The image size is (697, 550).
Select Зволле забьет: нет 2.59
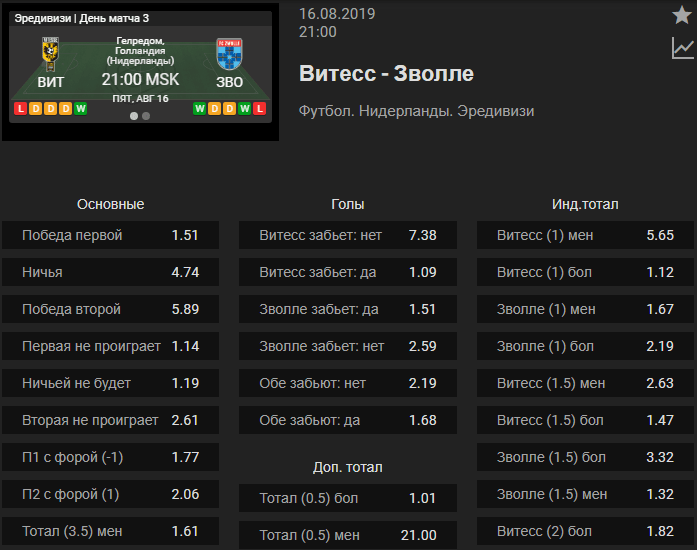pos(348,346)
